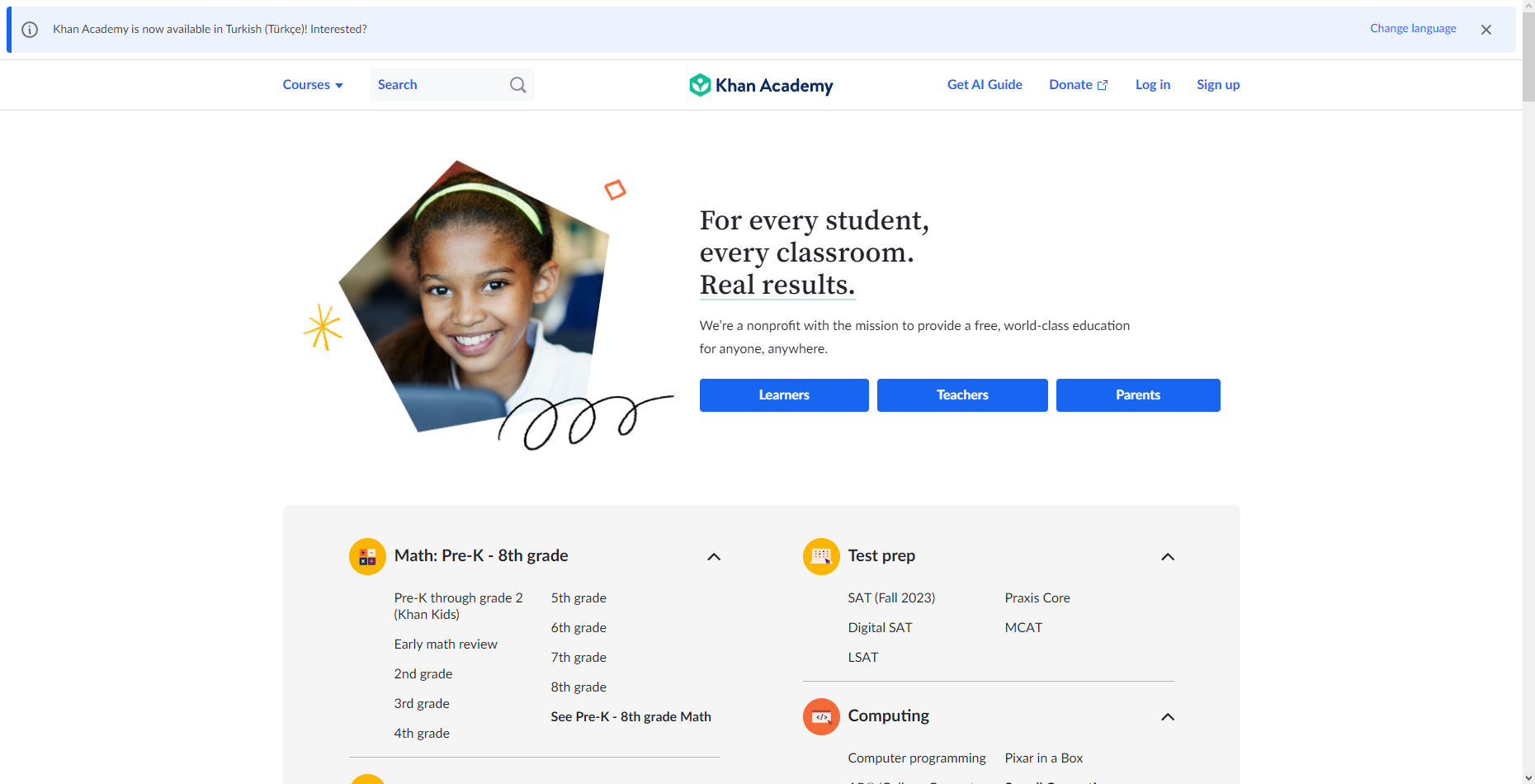This screenshot has width=1535, height=784.
Task: Open the 6th grade course
Action: (x=579, y=627)
